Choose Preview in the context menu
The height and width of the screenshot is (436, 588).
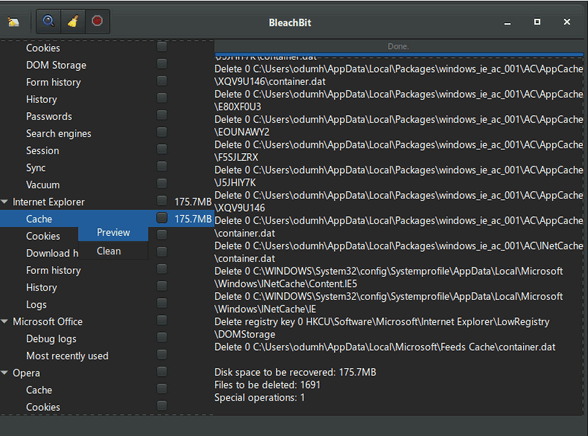(113, 232)
